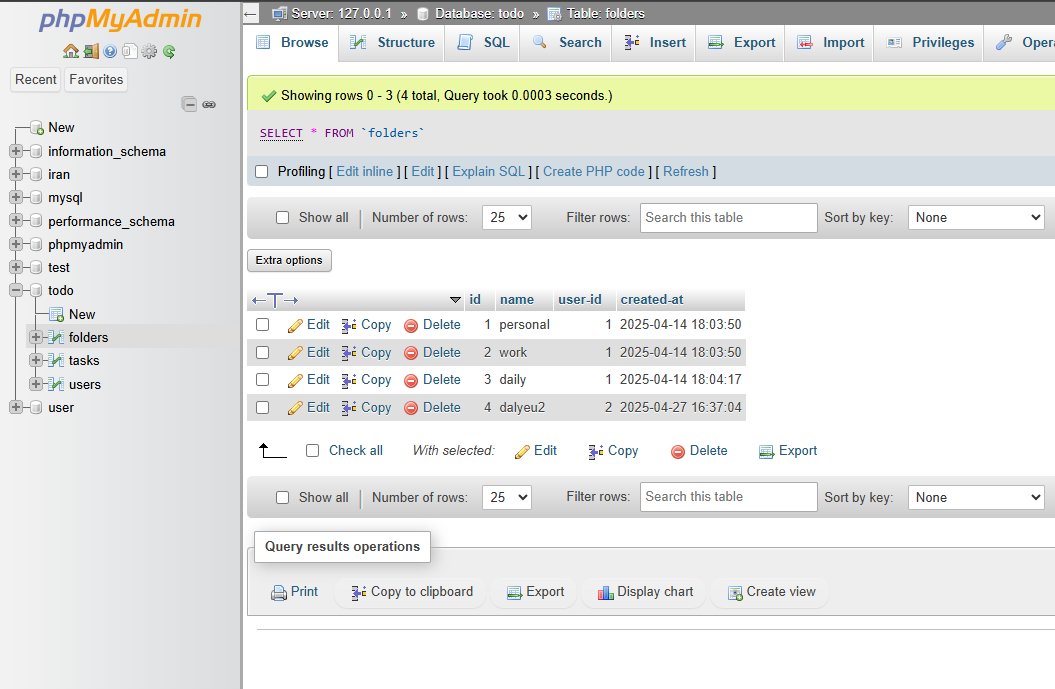Click the Create view icon
Screen dimensions: 1055x689
click(735, 593)
